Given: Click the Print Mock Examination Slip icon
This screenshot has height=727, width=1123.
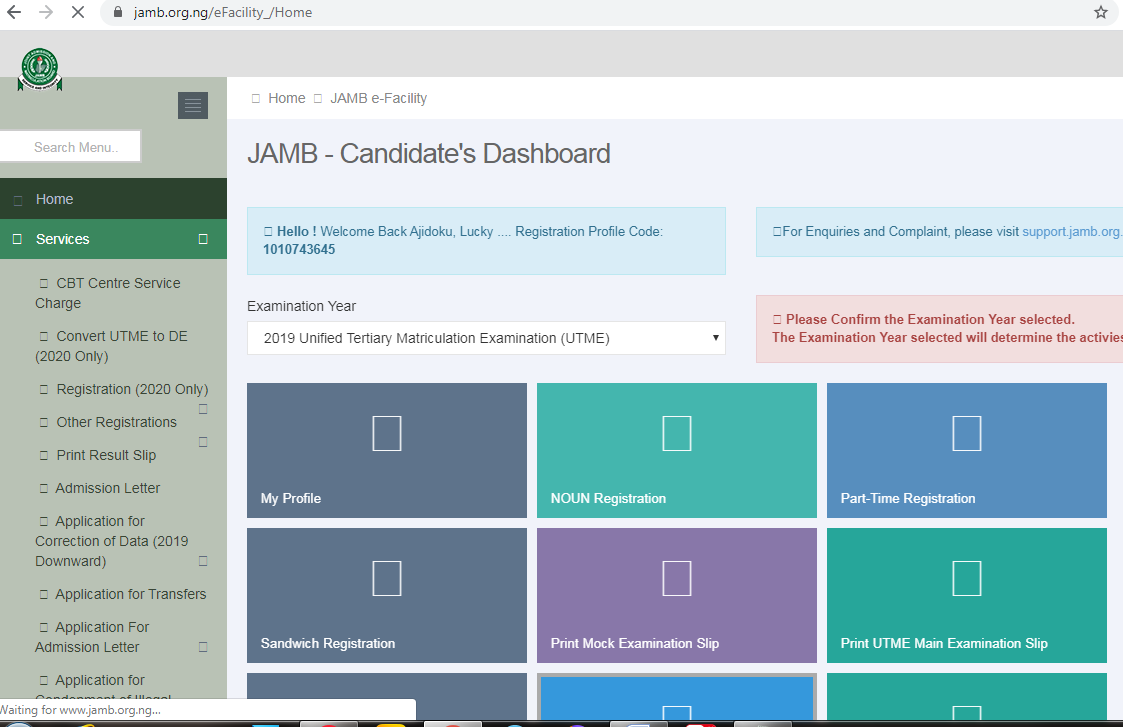Looking at the screenshot, I should click(x=676, y=578).
